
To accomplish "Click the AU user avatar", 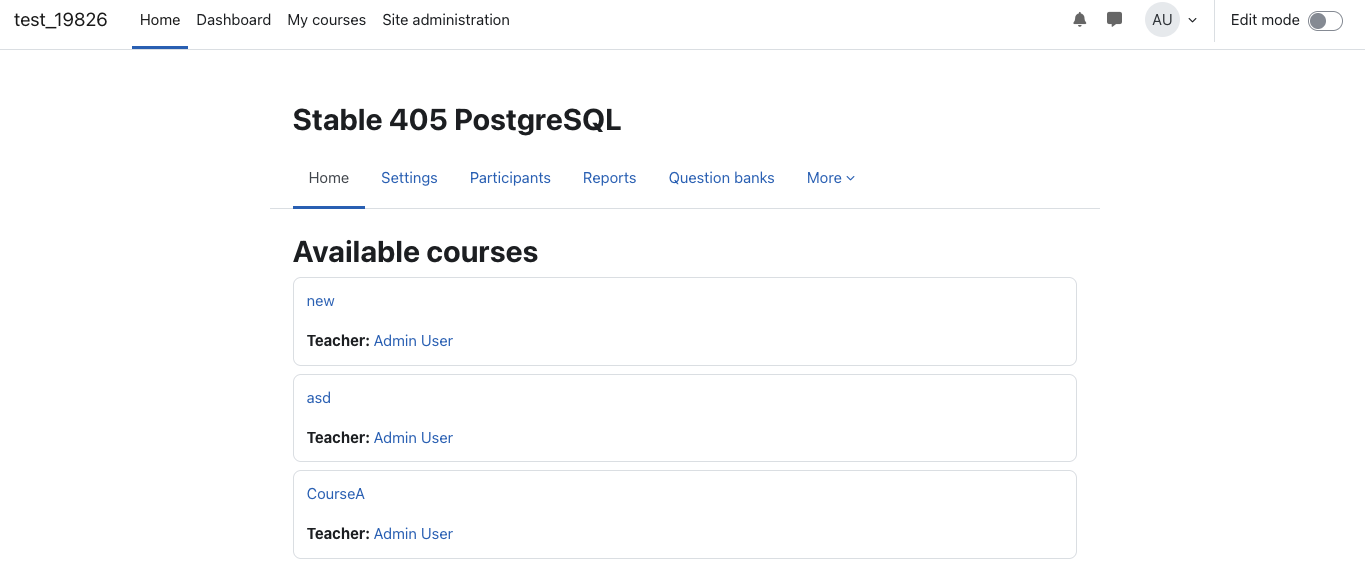I will click(x=1162, y=20).
